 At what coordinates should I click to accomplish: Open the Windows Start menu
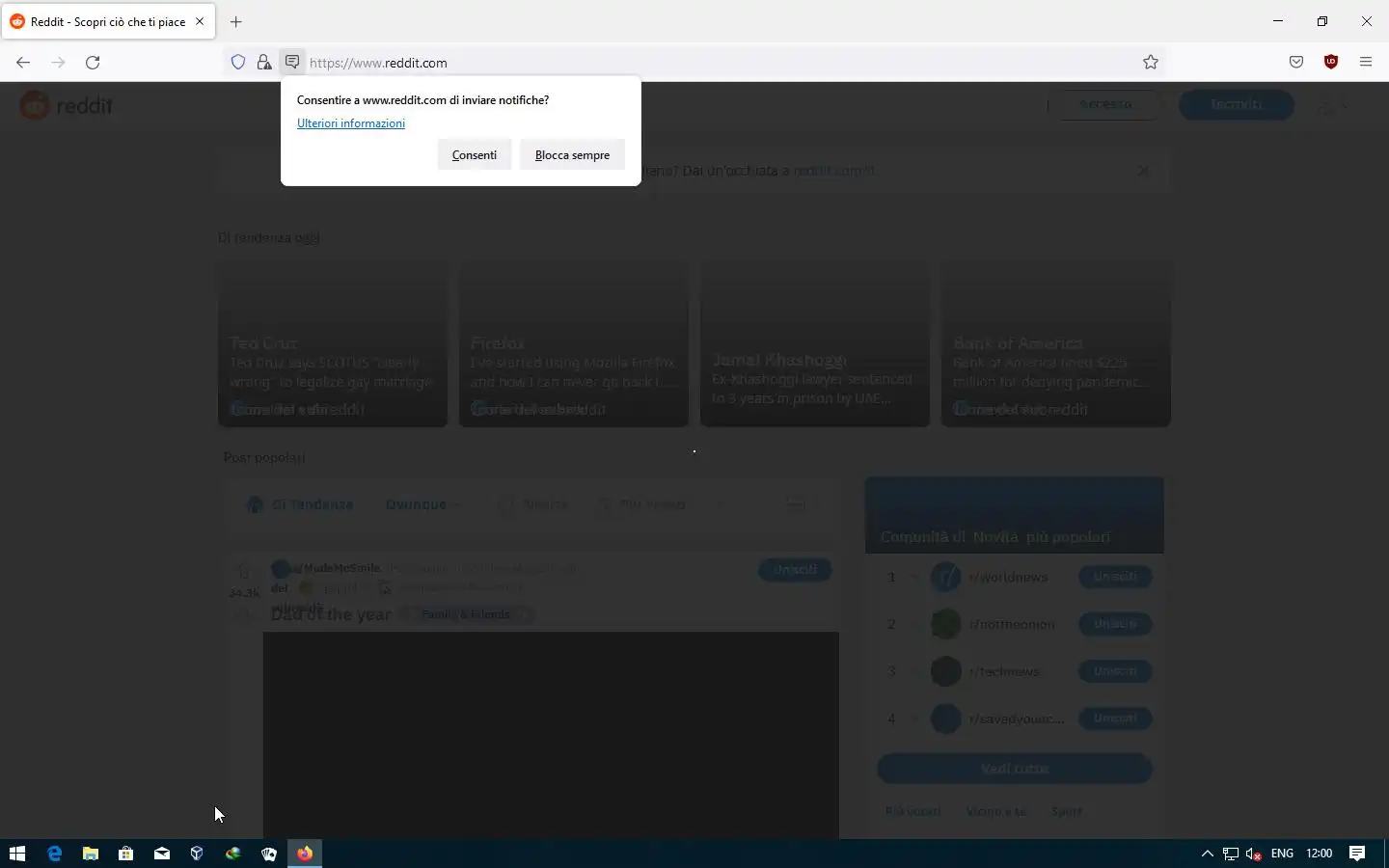point(17,854)
